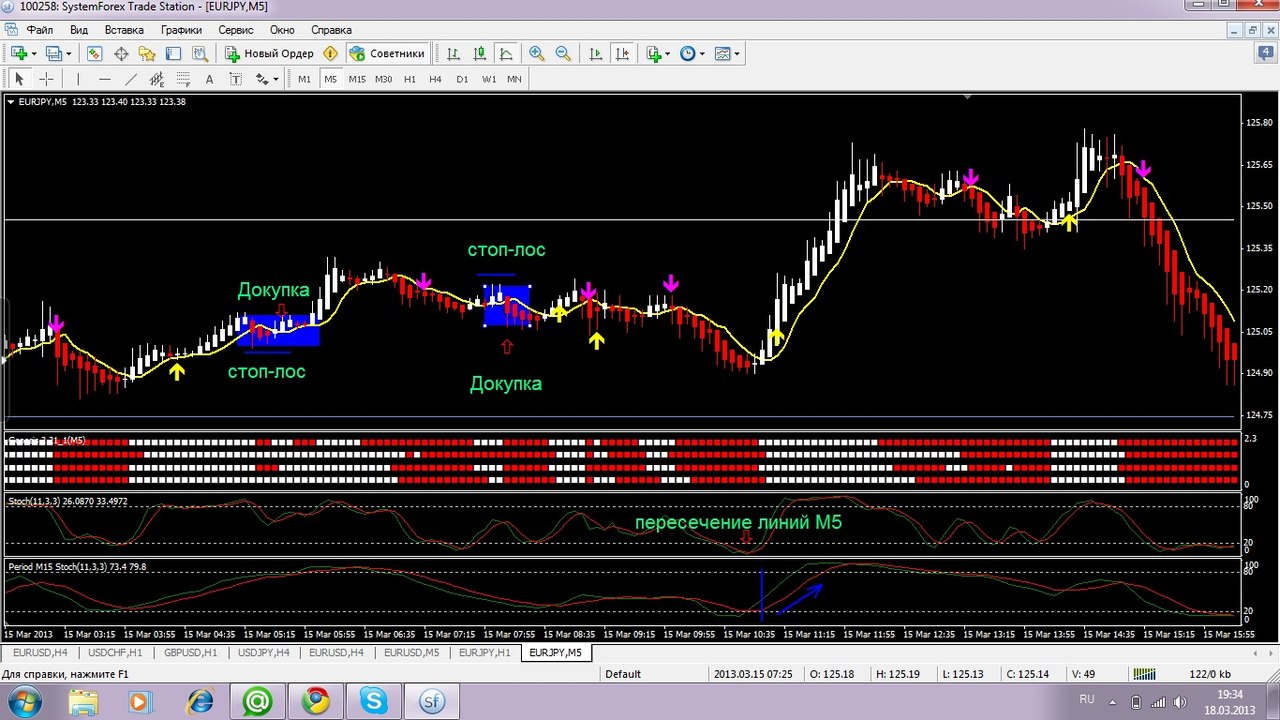Select the Crosshair tool
1280x720 pixels.
45,79
